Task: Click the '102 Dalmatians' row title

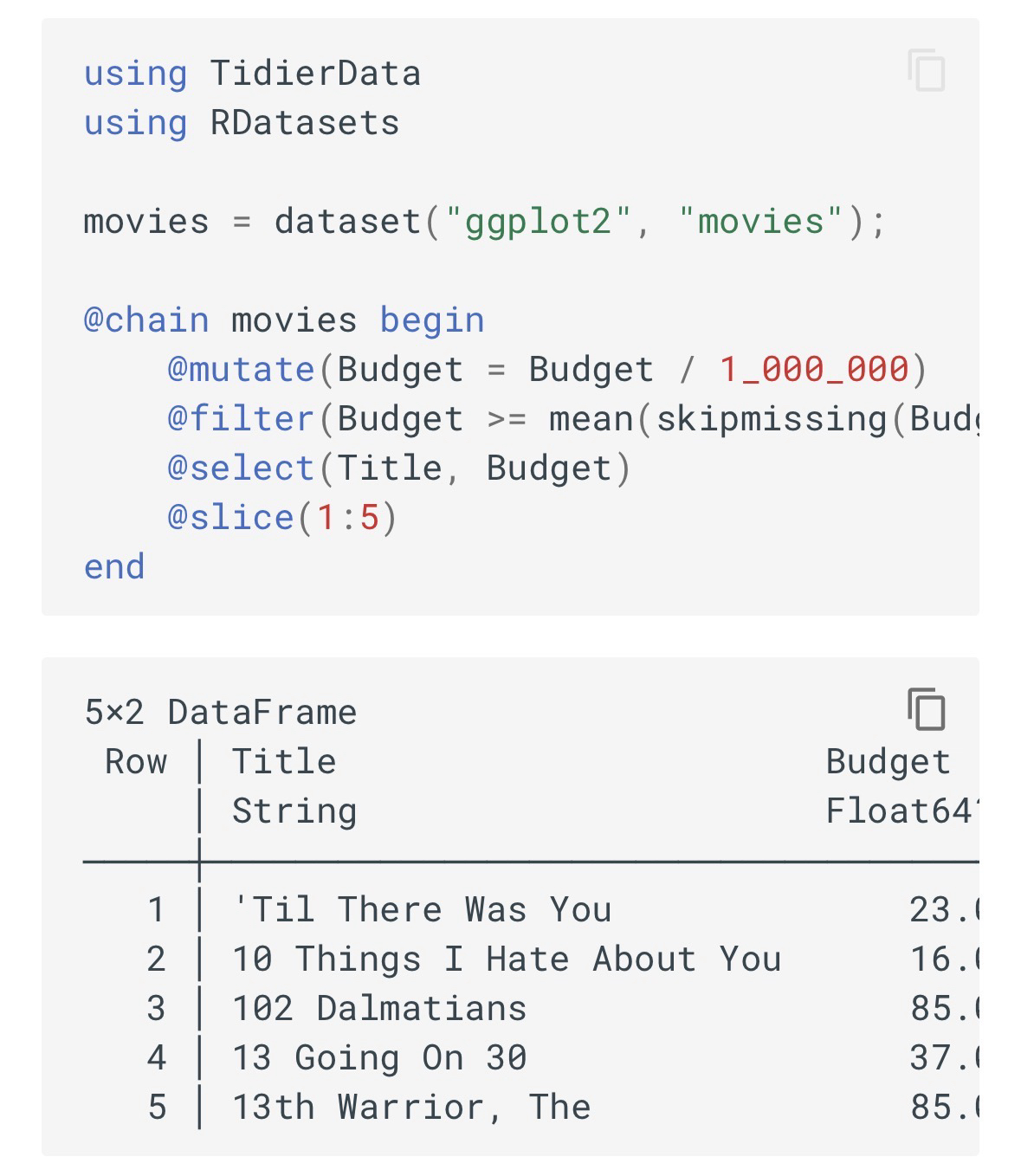Action: (x=379, y=1009)
